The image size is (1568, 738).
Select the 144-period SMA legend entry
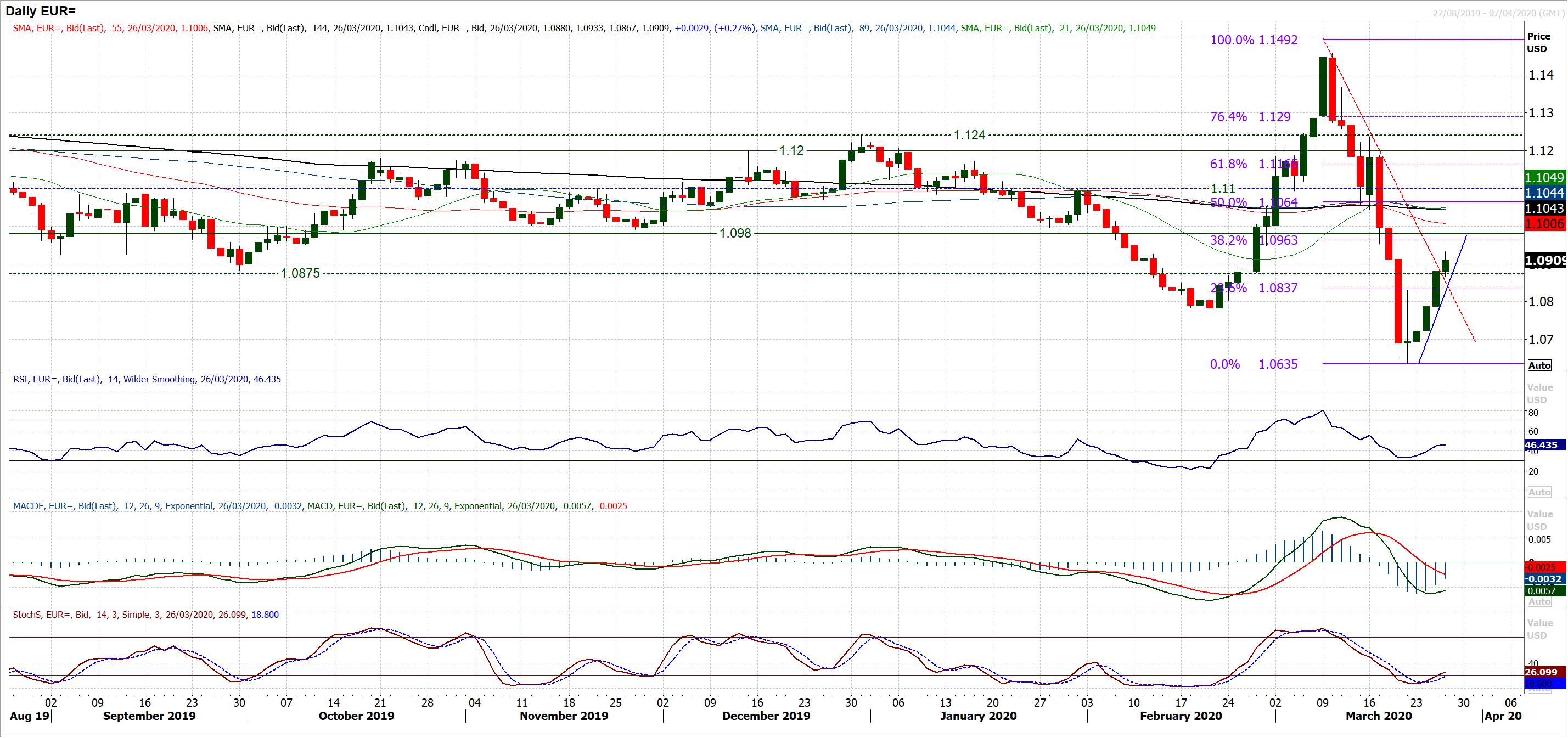click(x=314, y=28)
